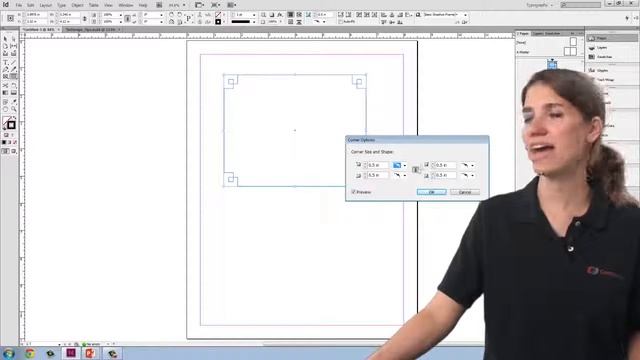
Task: Select the Line tool
Action: coord(14,62)
